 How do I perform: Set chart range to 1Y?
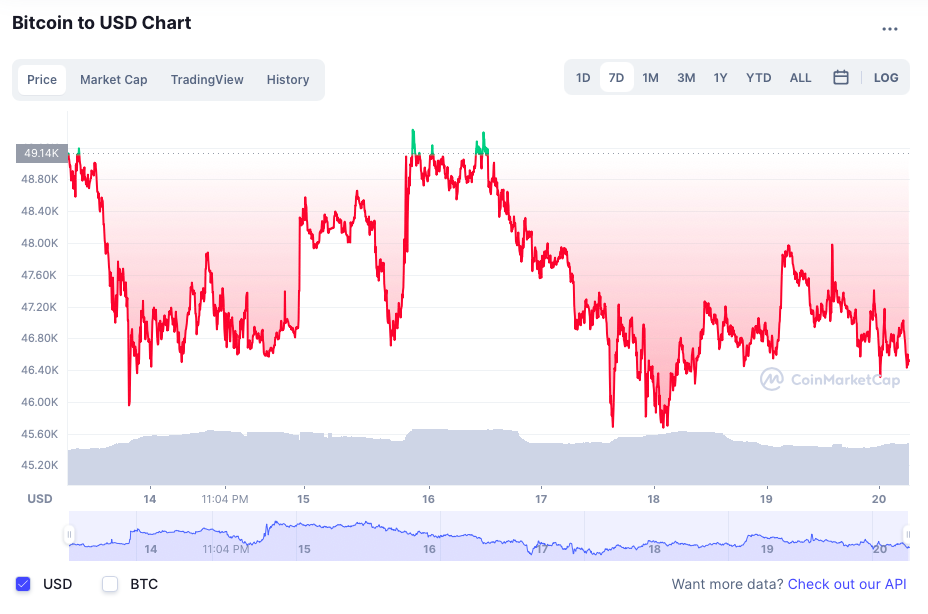[x=720, y=78]
